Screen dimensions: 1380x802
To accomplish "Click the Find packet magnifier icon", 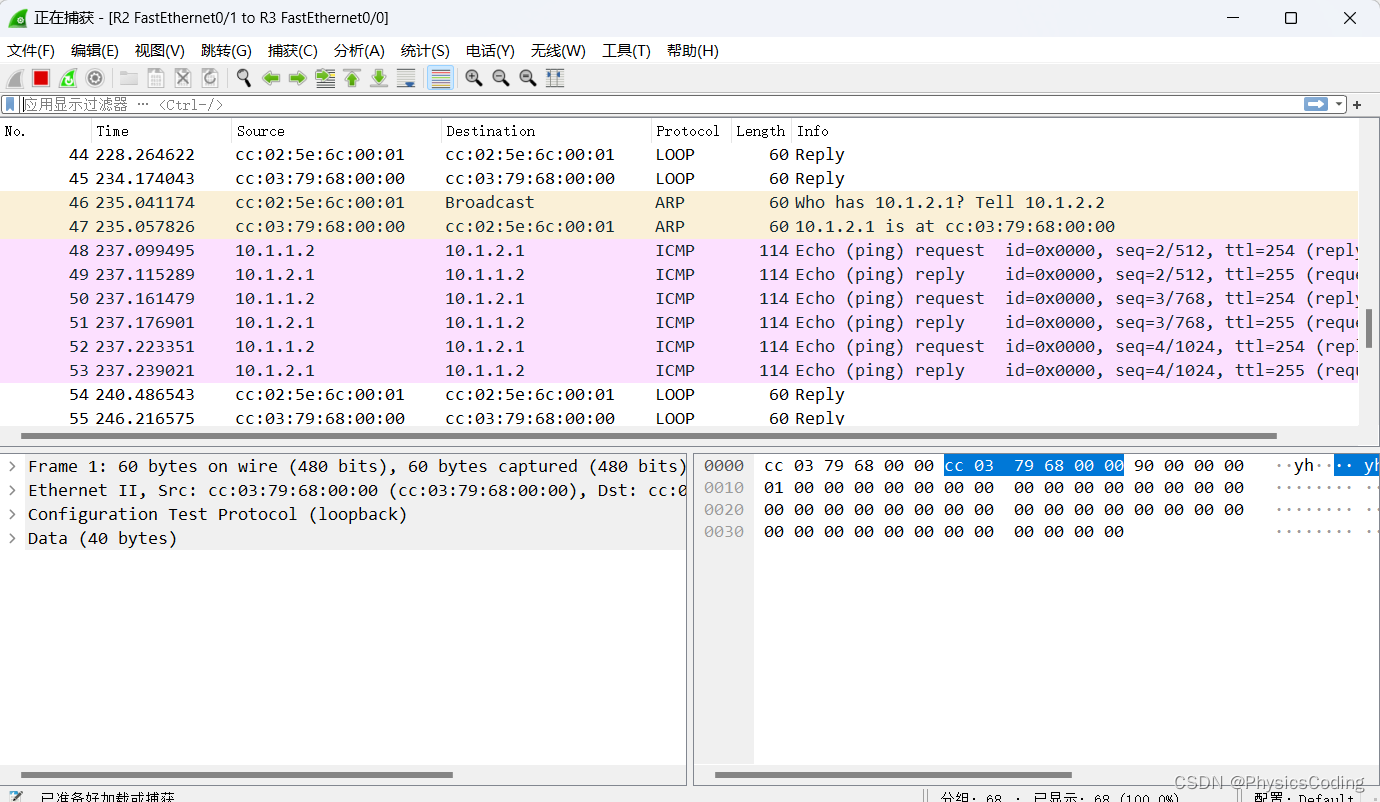I will point(243,78).
